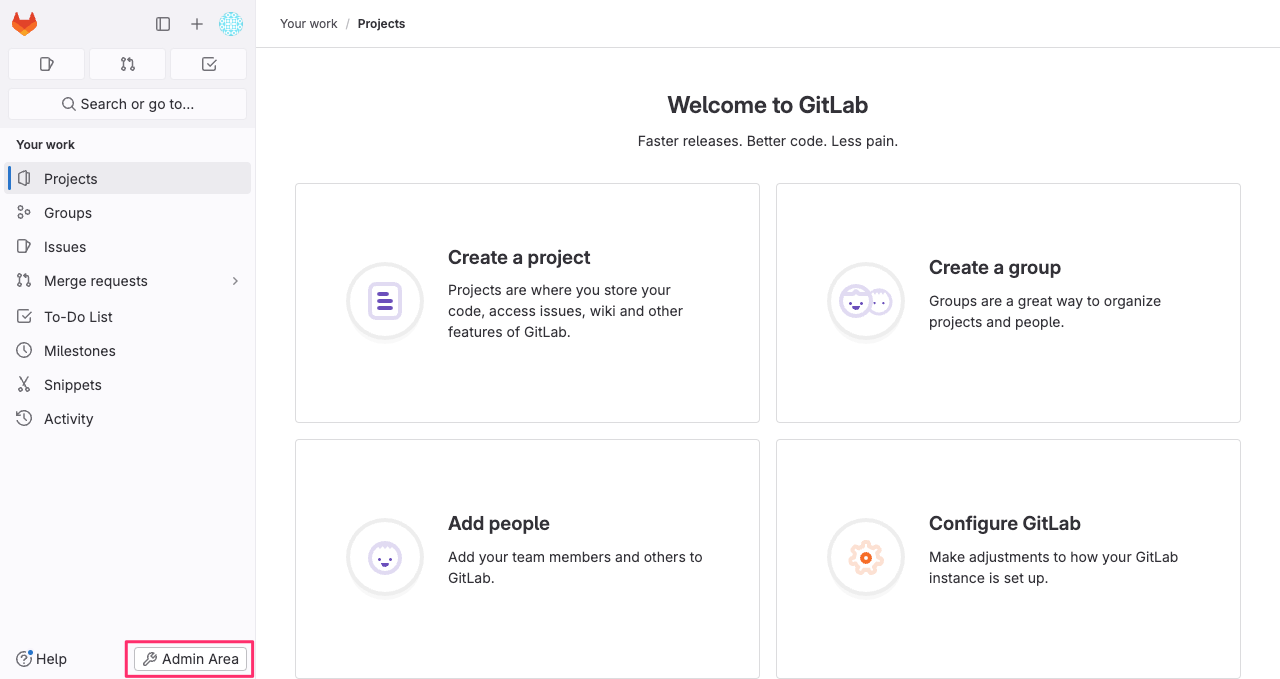Open Groups in the sidebar
Image resolution: width=1280 pixels, height=679 pixels.
(128, 213)
